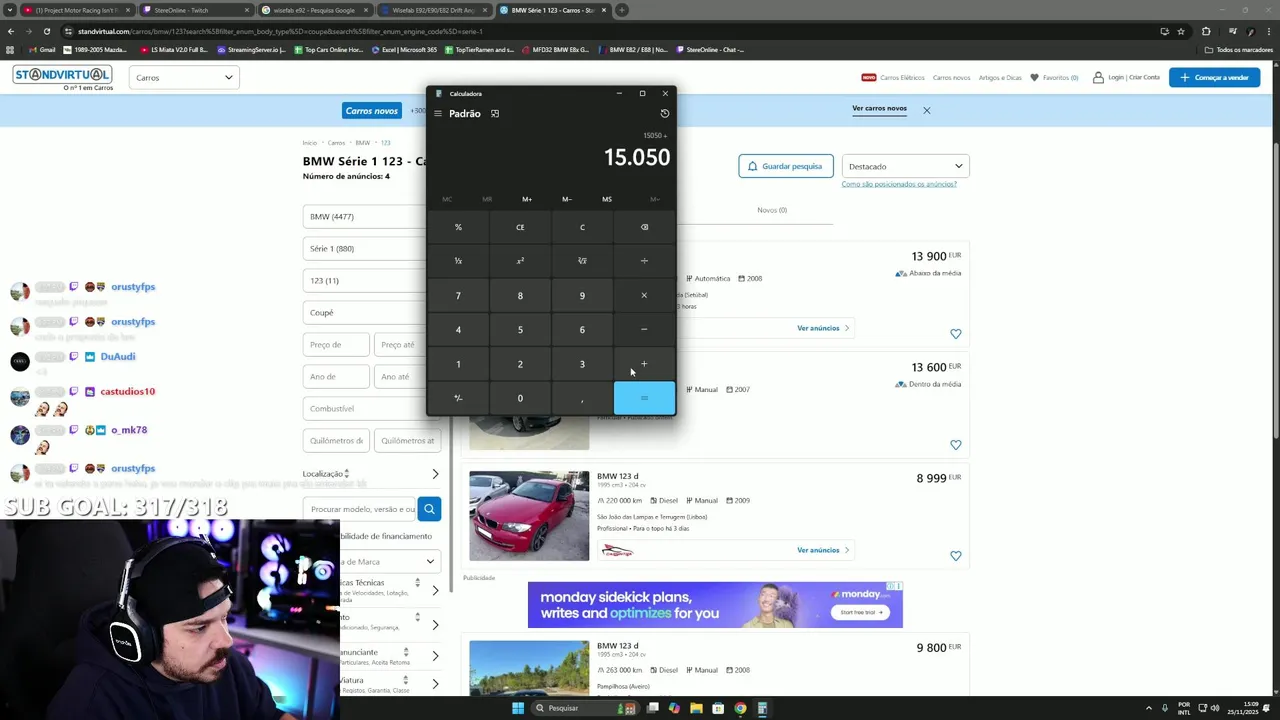The image size is (1280, 720).
Task: Click the M- memory subtract button
Action: click(x=567, y=199)
